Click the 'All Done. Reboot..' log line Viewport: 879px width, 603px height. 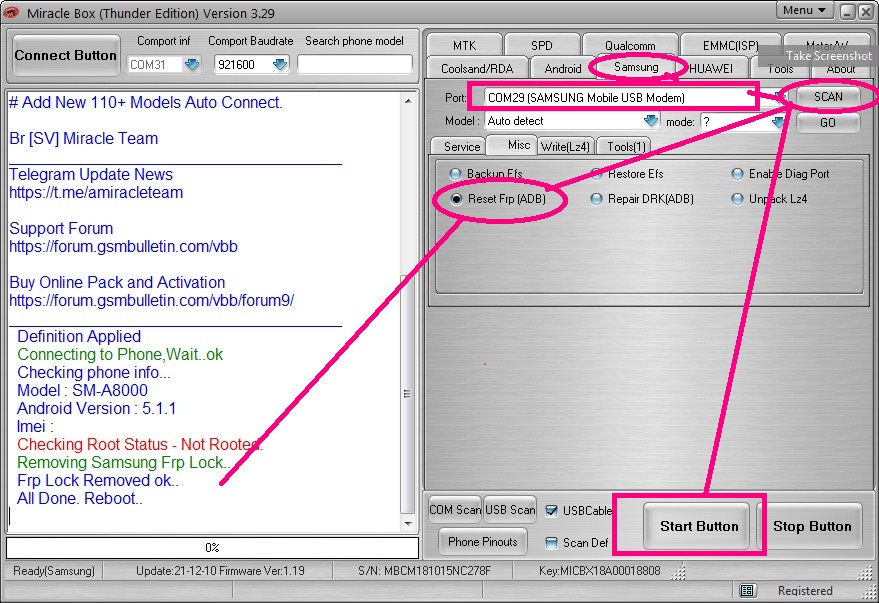[80, 499]
